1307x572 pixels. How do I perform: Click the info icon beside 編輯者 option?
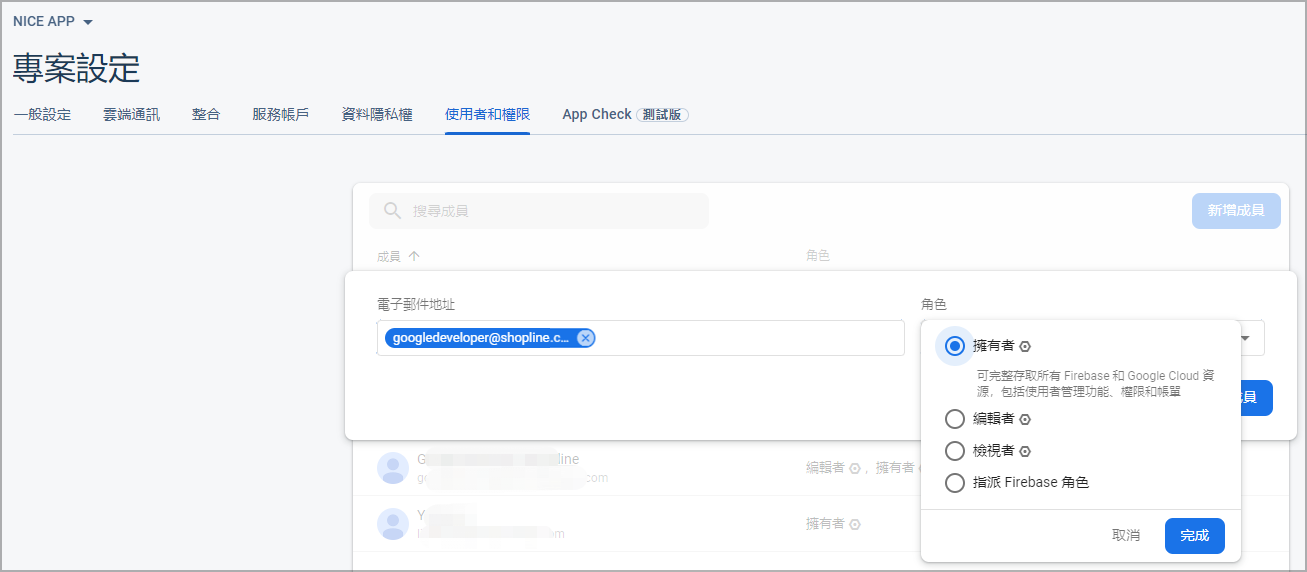click(1025, 419)
